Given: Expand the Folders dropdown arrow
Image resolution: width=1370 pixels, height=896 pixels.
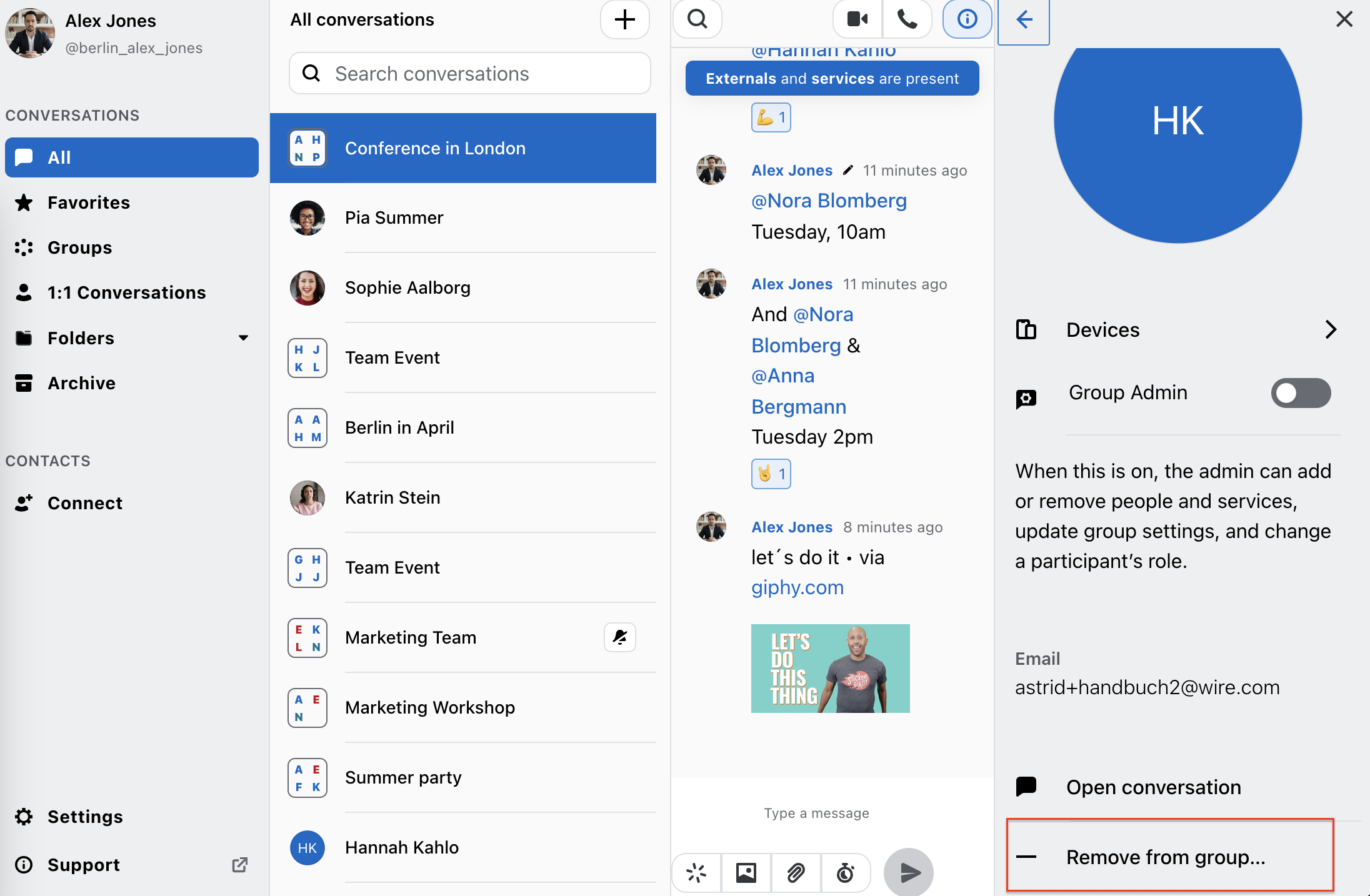Looking at the screenshot, I should 244,338.
